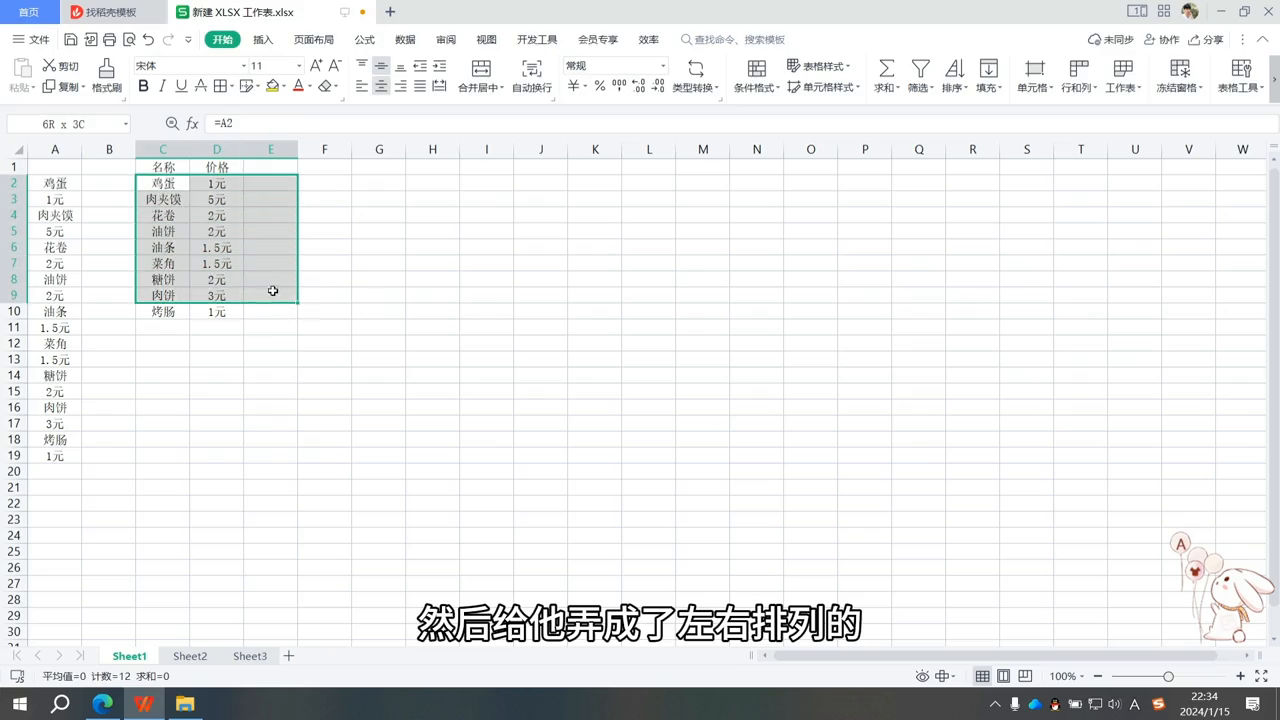
Task: Click the Save icon in quick access toolbar
Action: point(70,40)
